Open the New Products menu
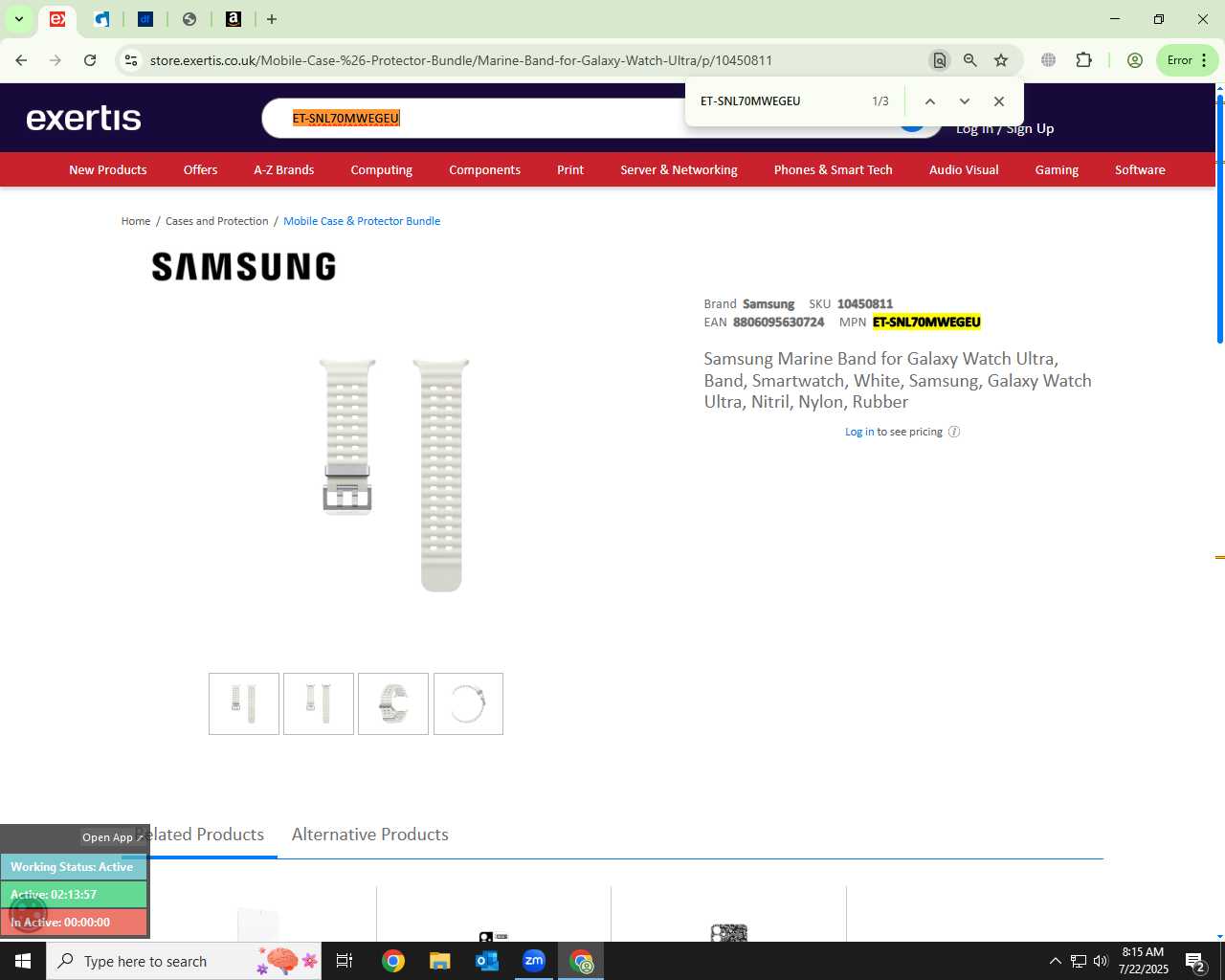The height and width of the screenshot is (980, 1225). [x=108, y=169]
